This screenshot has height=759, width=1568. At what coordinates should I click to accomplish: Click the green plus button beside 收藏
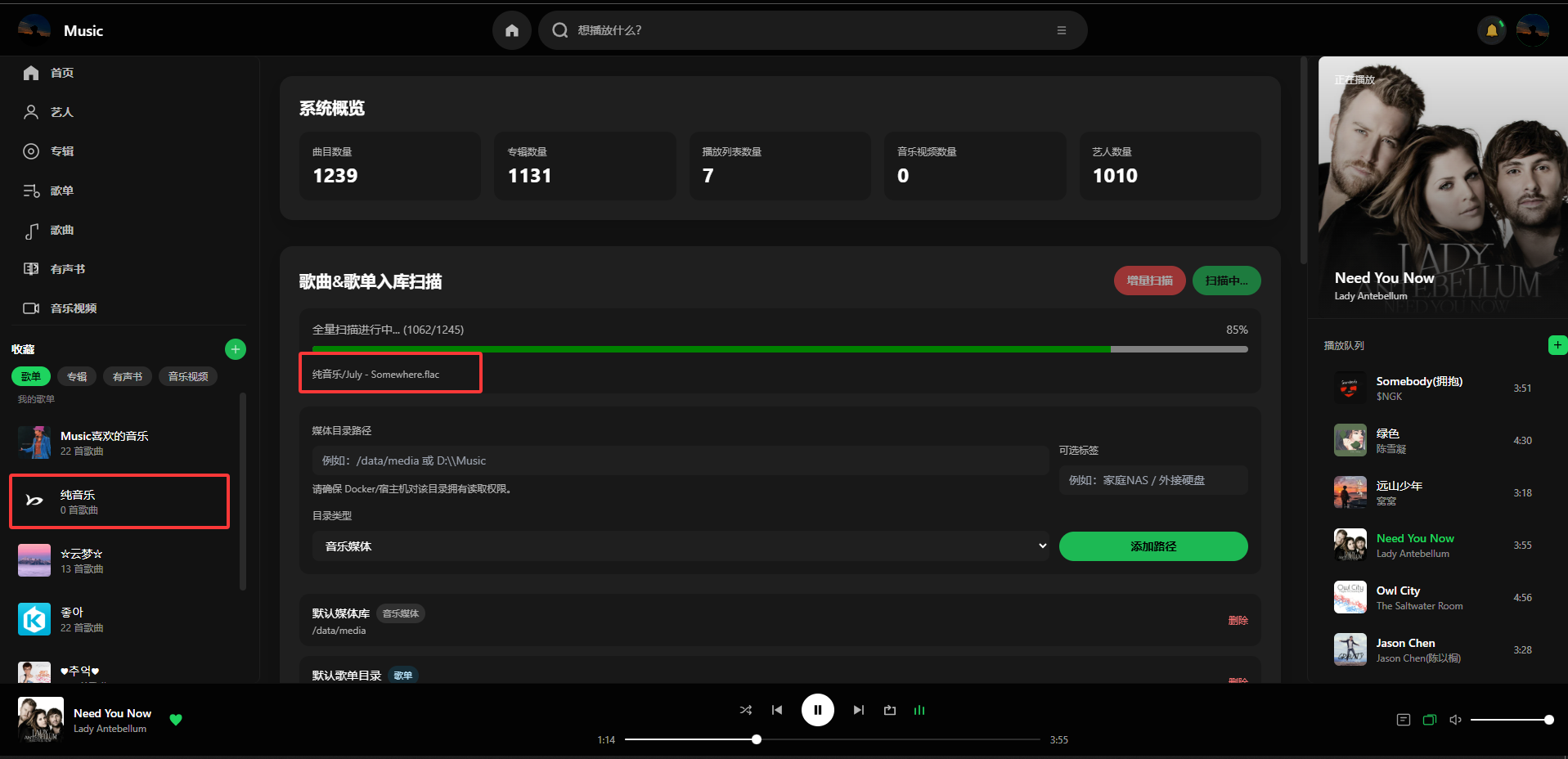tap(236, 349)
